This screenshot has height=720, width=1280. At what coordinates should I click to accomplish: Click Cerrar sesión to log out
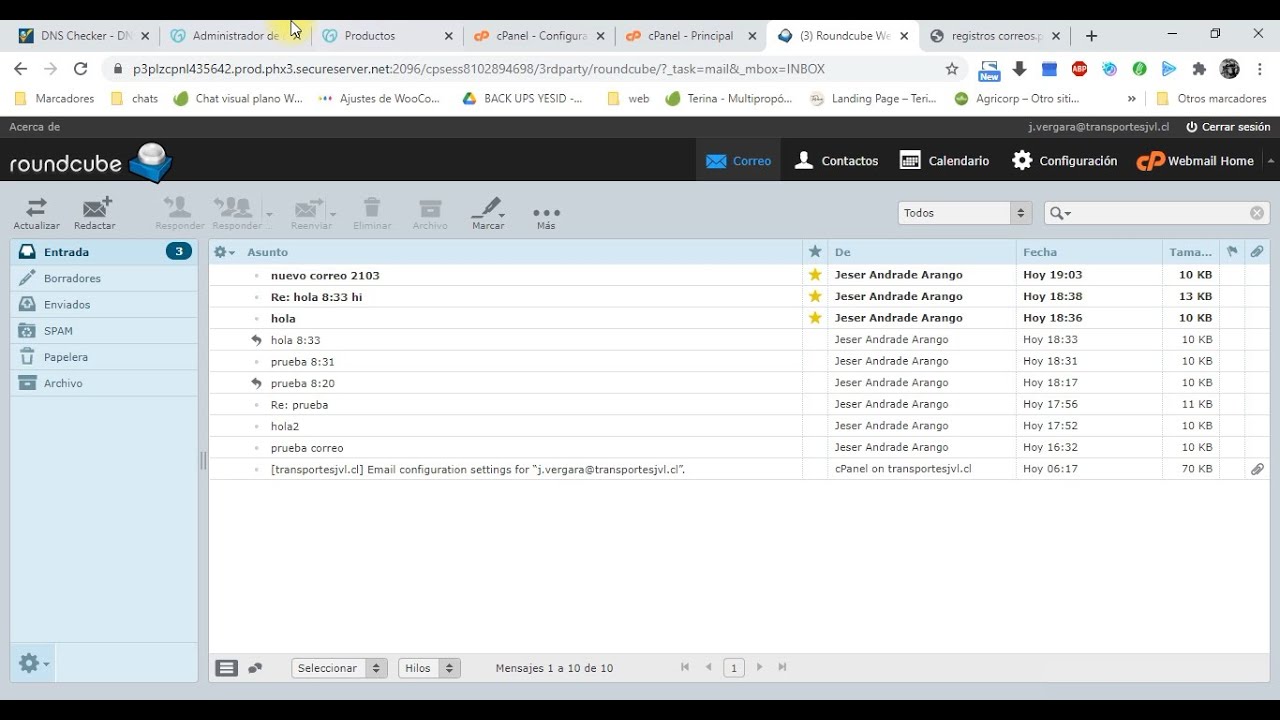pos(1228,127)
